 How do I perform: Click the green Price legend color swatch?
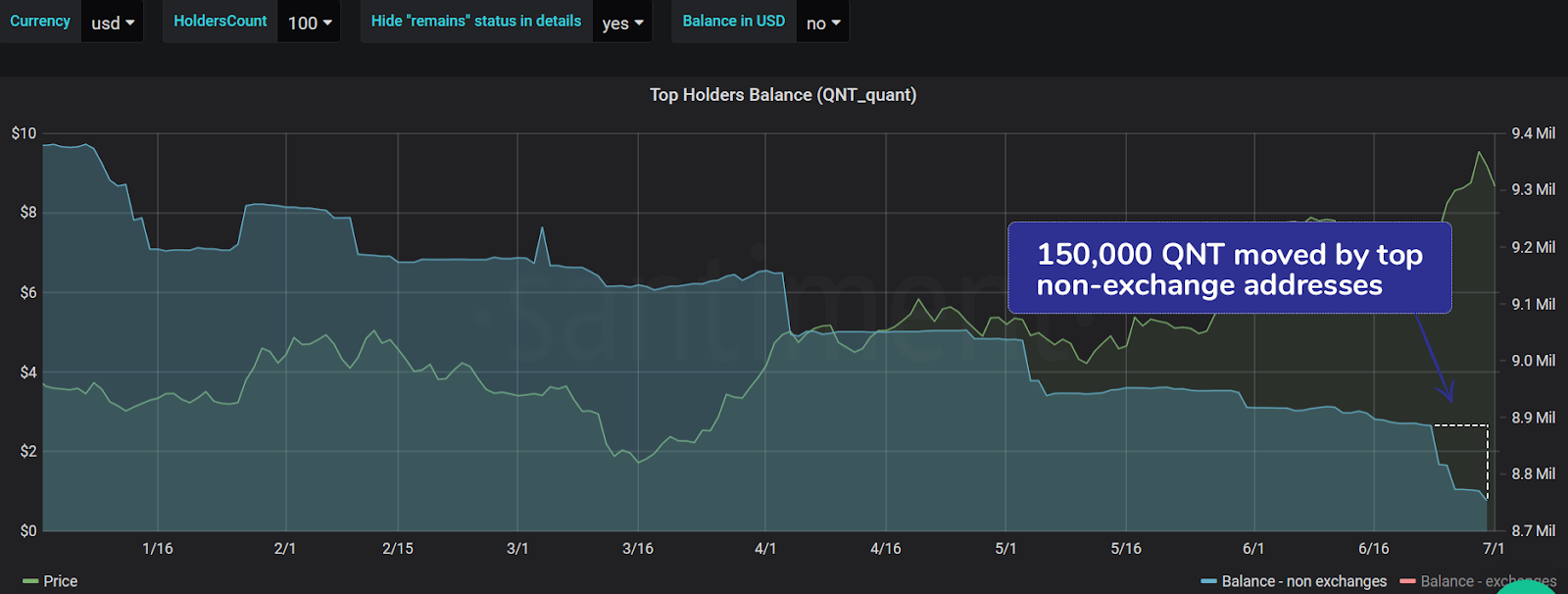30,581
